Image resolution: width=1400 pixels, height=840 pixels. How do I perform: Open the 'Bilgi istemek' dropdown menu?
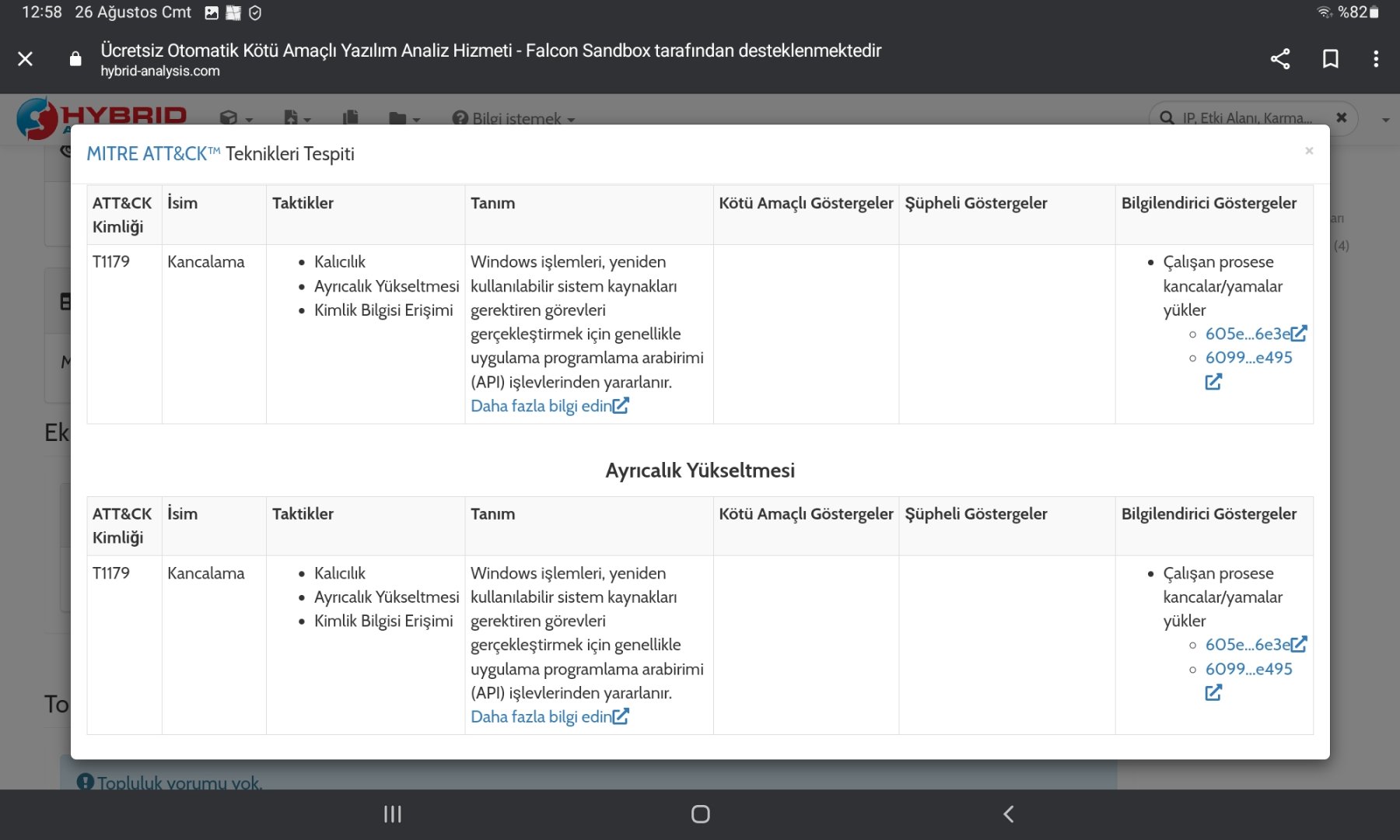[x=514, y=118]
